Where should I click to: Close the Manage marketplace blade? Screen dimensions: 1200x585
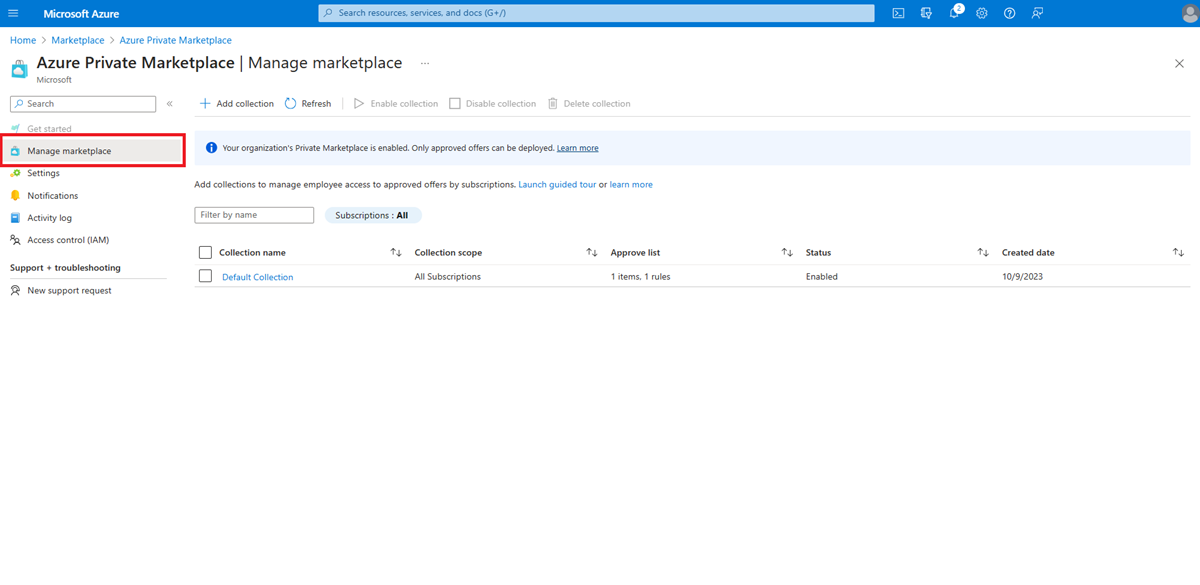pos(1179,63)
